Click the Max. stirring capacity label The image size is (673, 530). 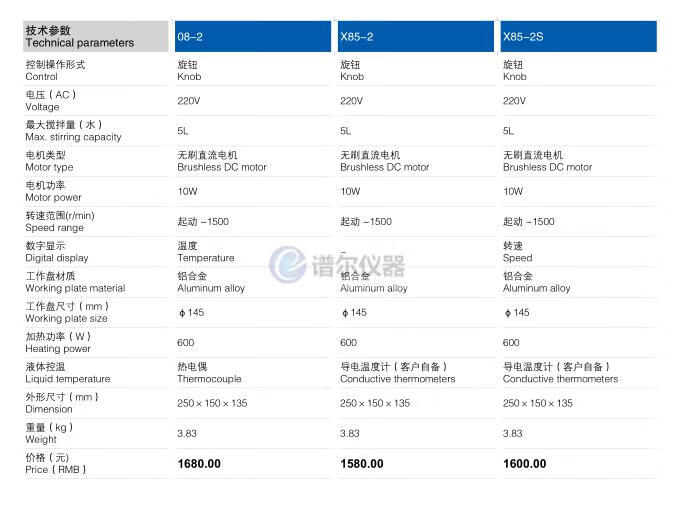coord(73,131)
